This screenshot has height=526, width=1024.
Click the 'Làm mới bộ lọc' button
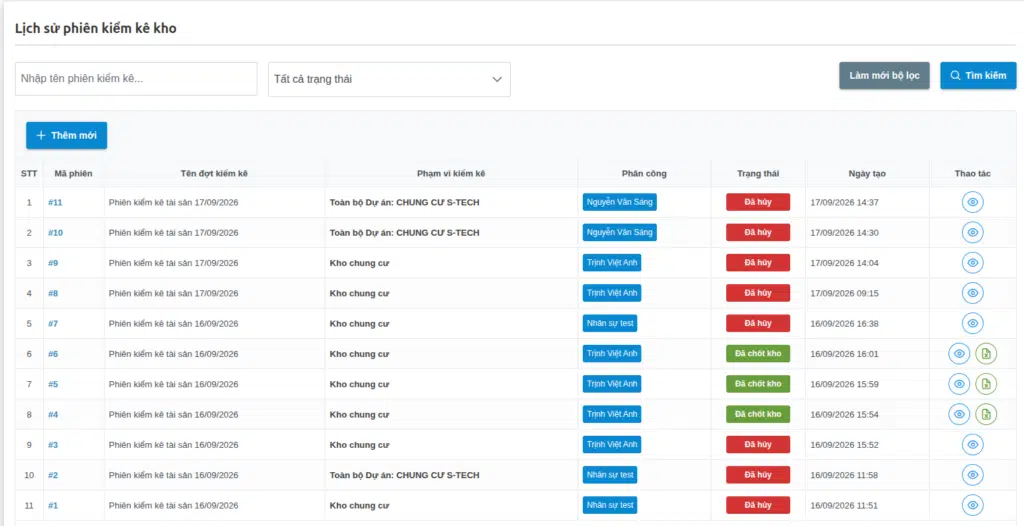pyautogui.click(x=884, y=76)
